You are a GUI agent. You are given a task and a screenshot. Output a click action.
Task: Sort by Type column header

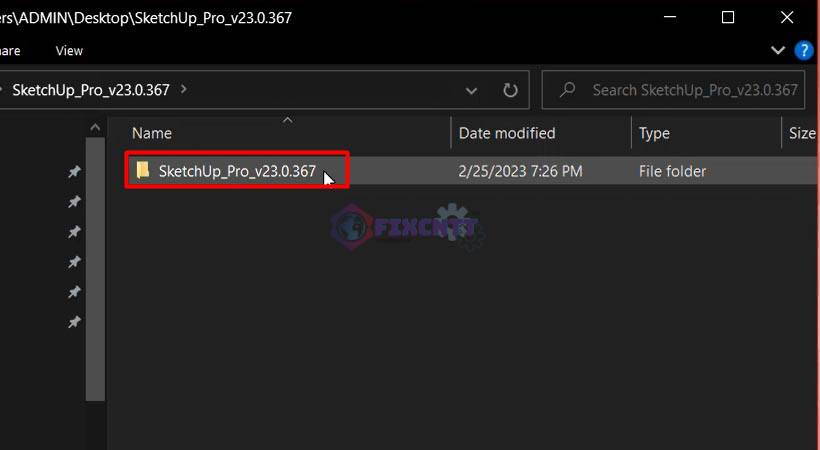pyautogui.click(x=654, y=133)
